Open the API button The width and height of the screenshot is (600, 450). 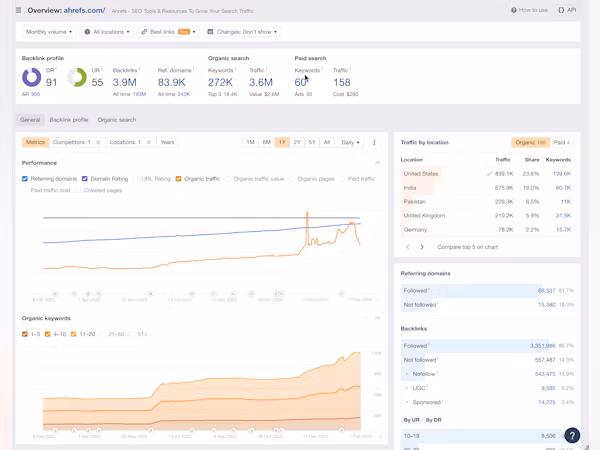pos(567,10)
